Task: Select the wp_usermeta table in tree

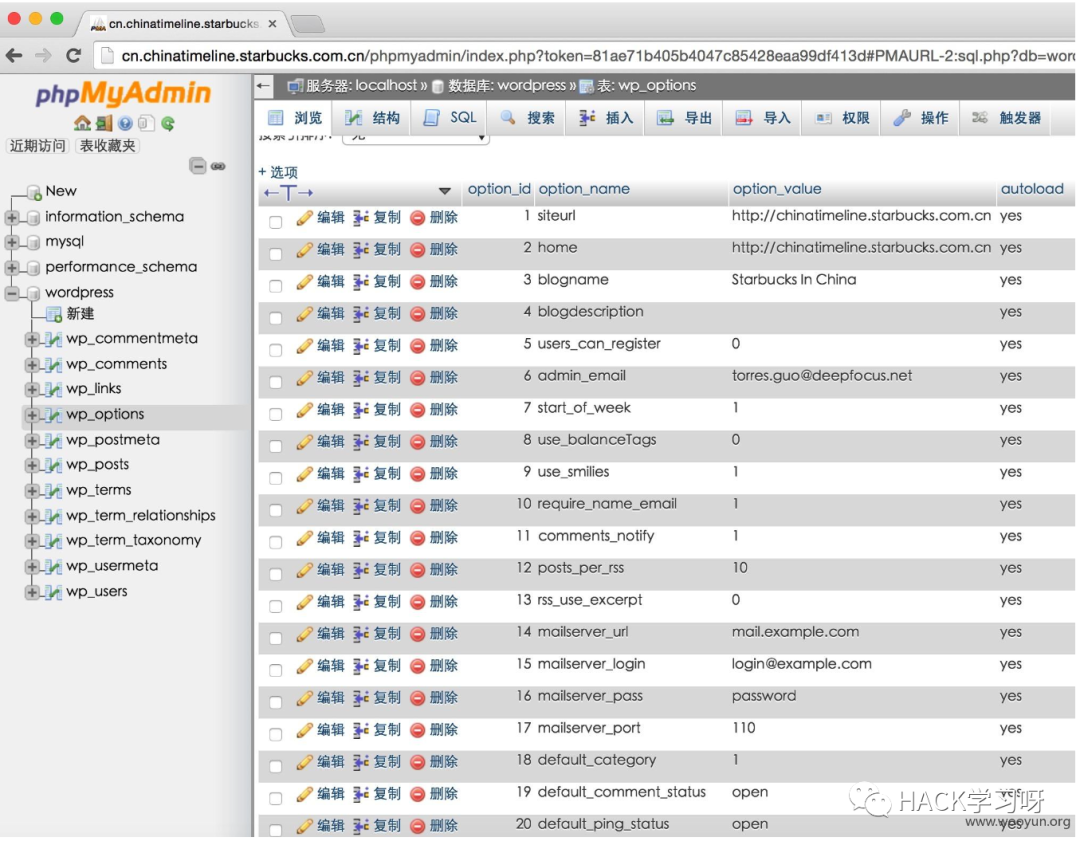Action: pyautogui.click(x=112, y=566)
